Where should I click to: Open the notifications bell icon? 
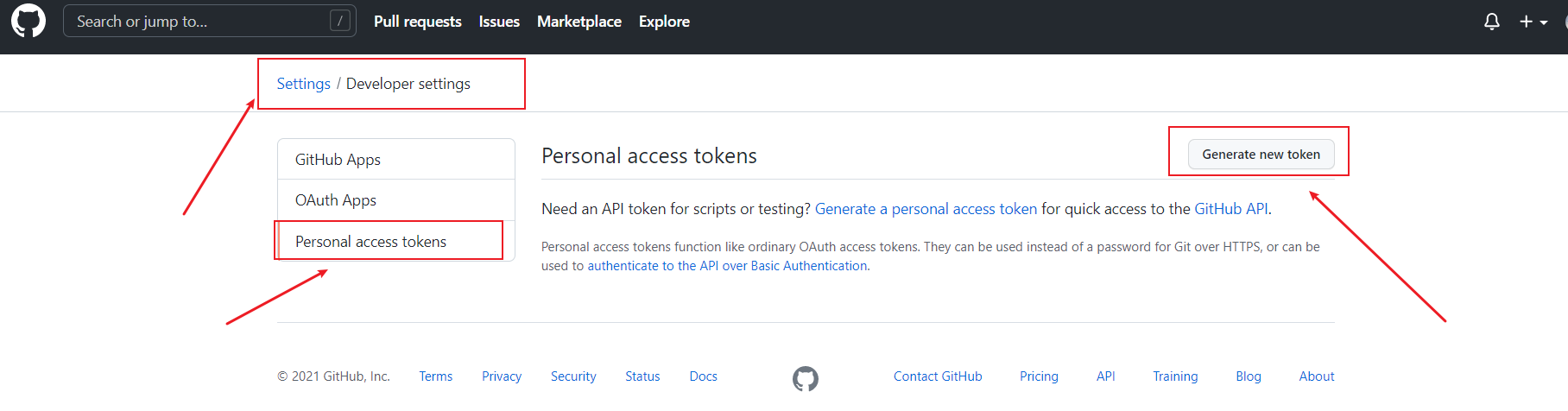pyautogui.click(x=1491, y=22)
